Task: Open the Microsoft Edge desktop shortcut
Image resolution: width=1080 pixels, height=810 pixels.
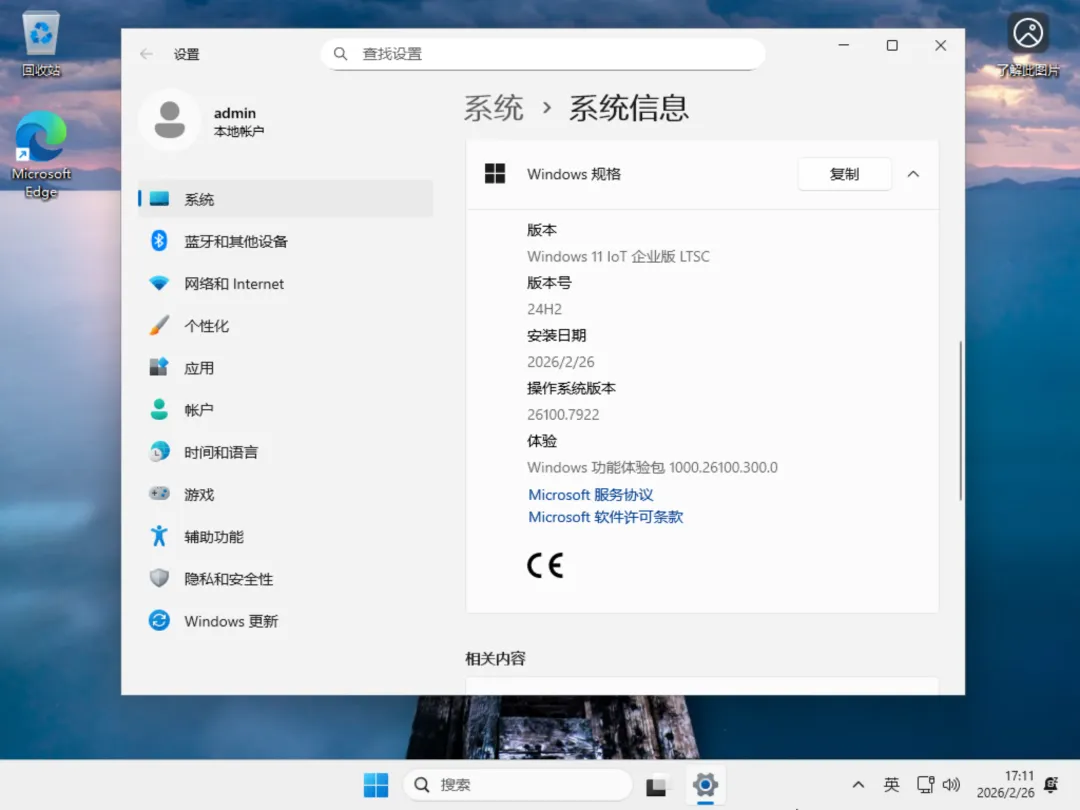Action: point(41,156)
